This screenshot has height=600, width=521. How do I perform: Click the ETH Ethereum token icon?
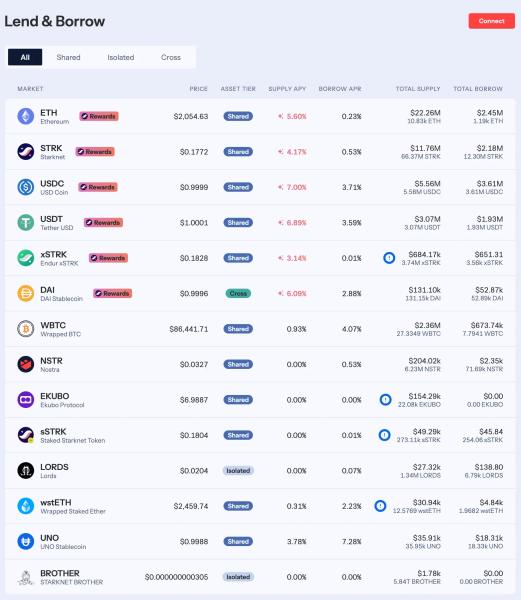tap(26, 116)
